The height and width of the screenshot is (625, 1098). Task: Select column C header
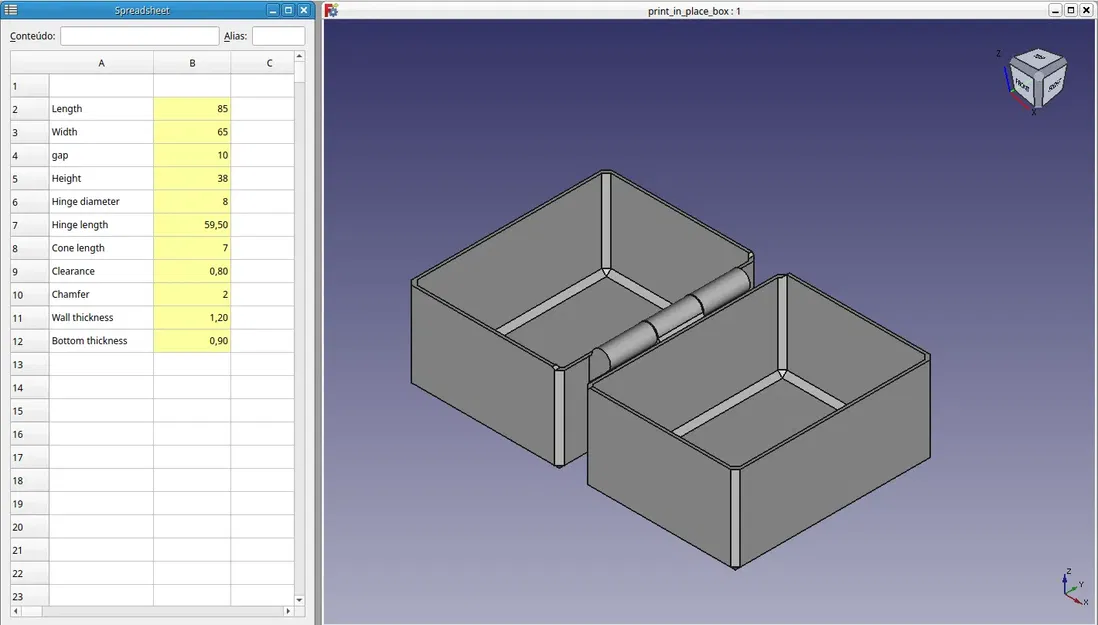[263, 63]
